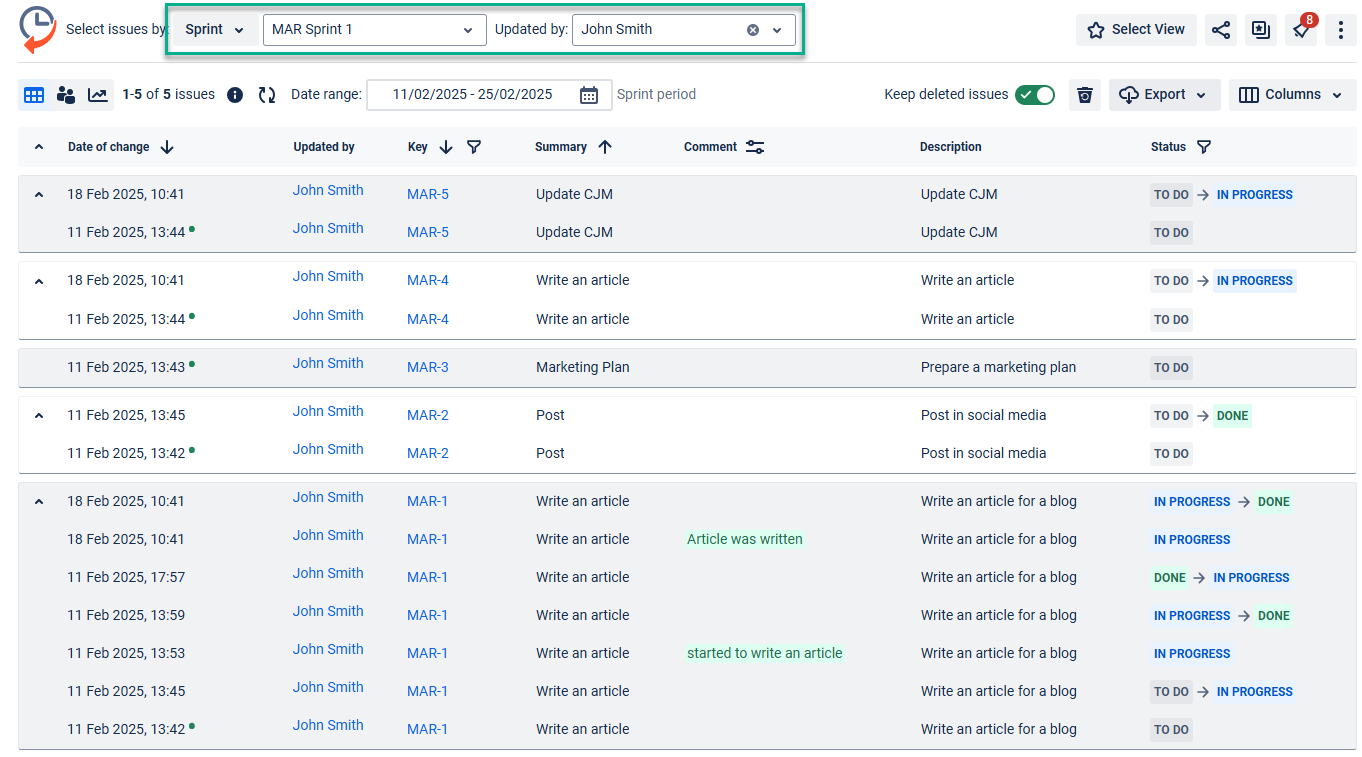Switch to the issues grid view
This screenshot has height=757, width=1362.
pyautogui.click(x=34, y=94)
